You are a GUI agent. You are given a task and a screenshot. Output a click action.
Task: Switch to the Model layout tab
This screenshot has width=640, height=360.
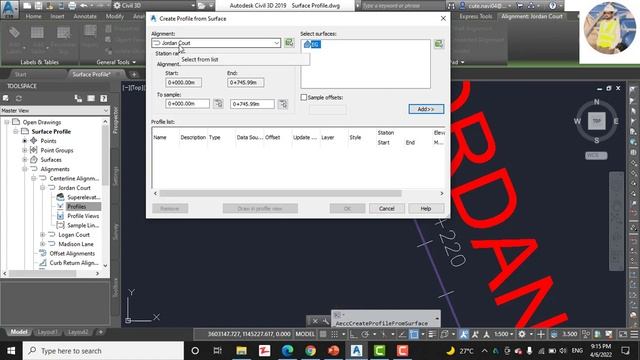(19, 332)
